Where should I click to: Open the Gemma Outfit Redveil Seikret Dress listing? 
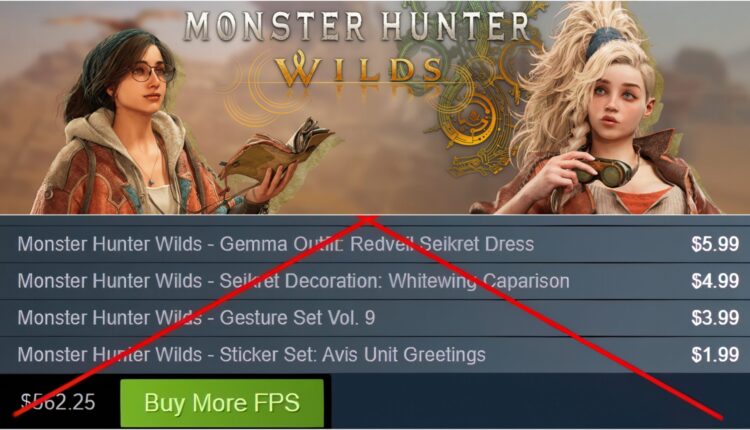[375, 244]
